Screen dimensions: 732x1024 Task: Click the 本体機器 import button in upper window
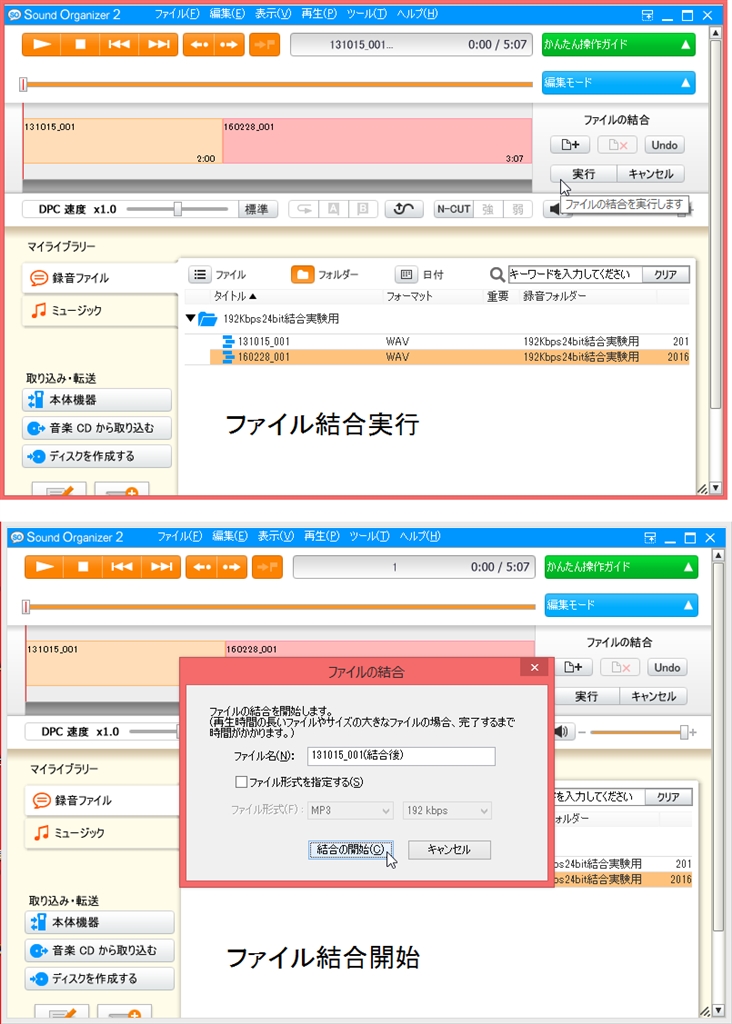97,400
